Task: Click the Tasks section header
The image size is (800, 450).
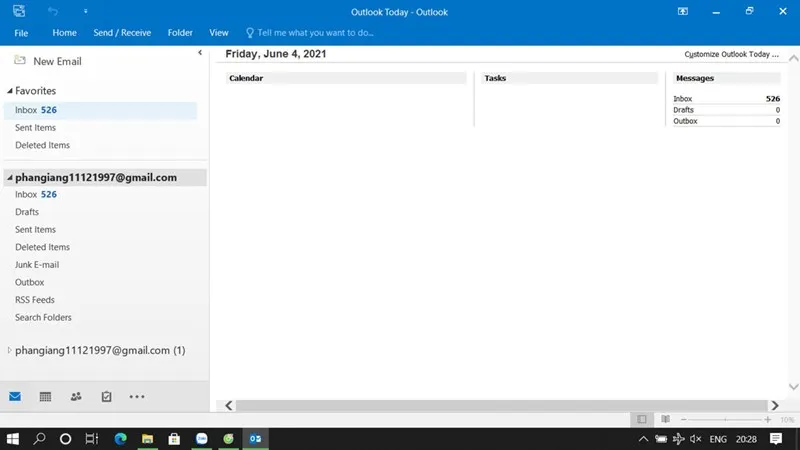Action: (x=570, y=78)
